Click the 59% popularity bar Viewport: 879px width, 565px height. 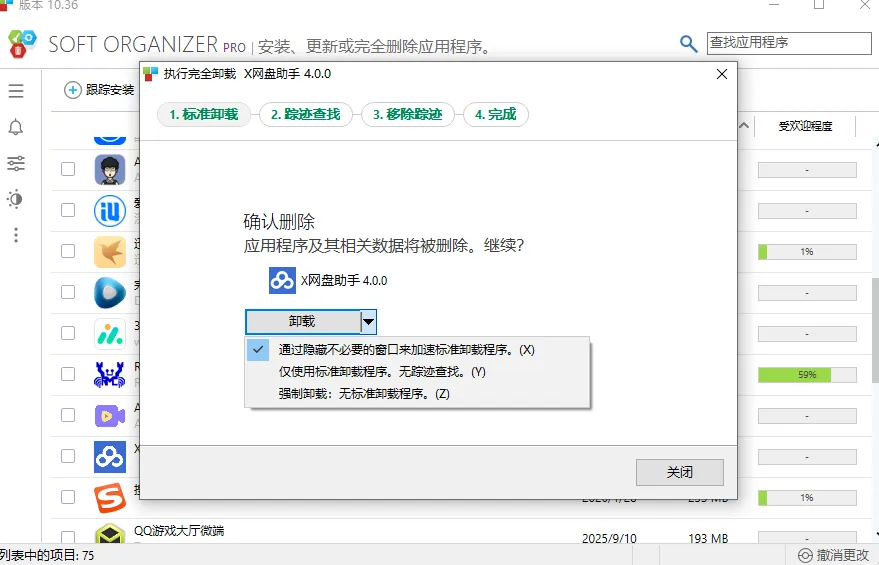pos(807,374)
